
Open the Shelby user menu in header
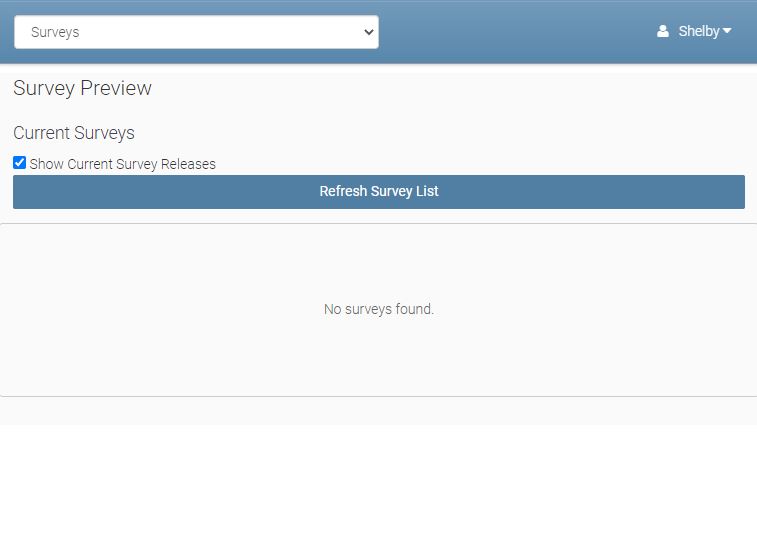click(x=694, y=31)
